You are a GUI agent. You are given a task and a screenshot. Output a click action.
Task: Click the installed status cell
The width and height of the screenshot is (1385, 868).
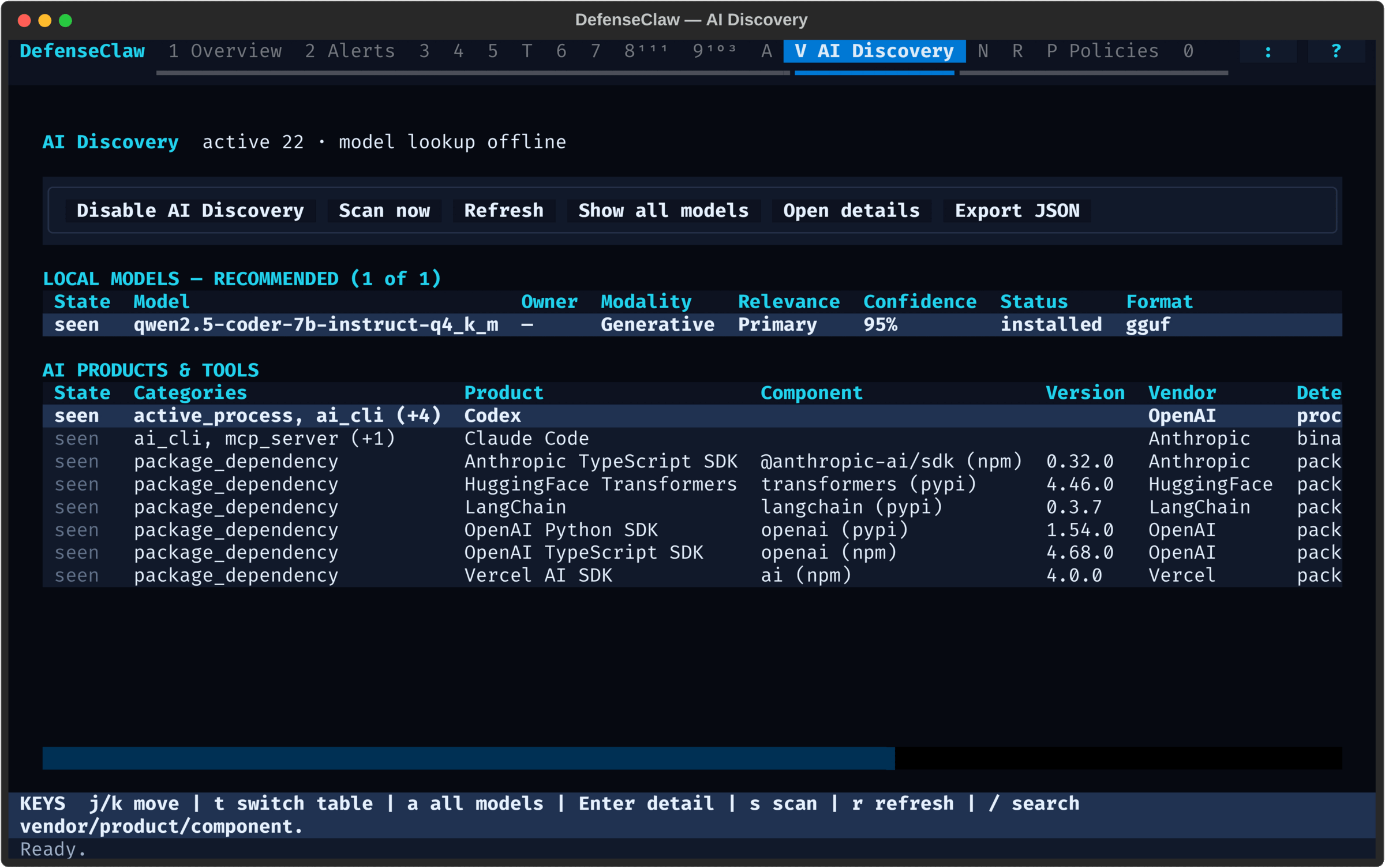tap(1051, 325)
